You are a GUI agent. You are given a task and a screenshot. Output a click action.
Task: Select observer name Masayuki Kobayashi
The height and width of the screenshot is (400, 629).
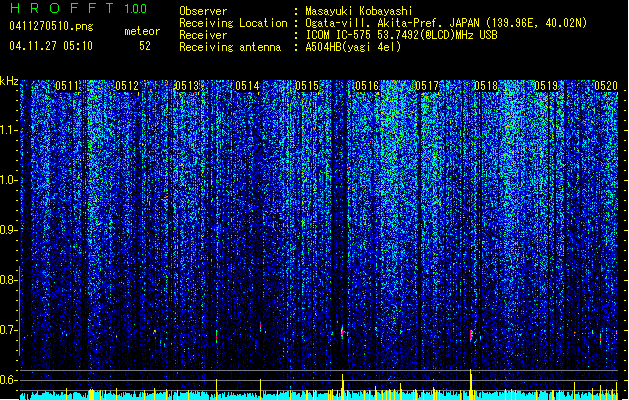359,11
